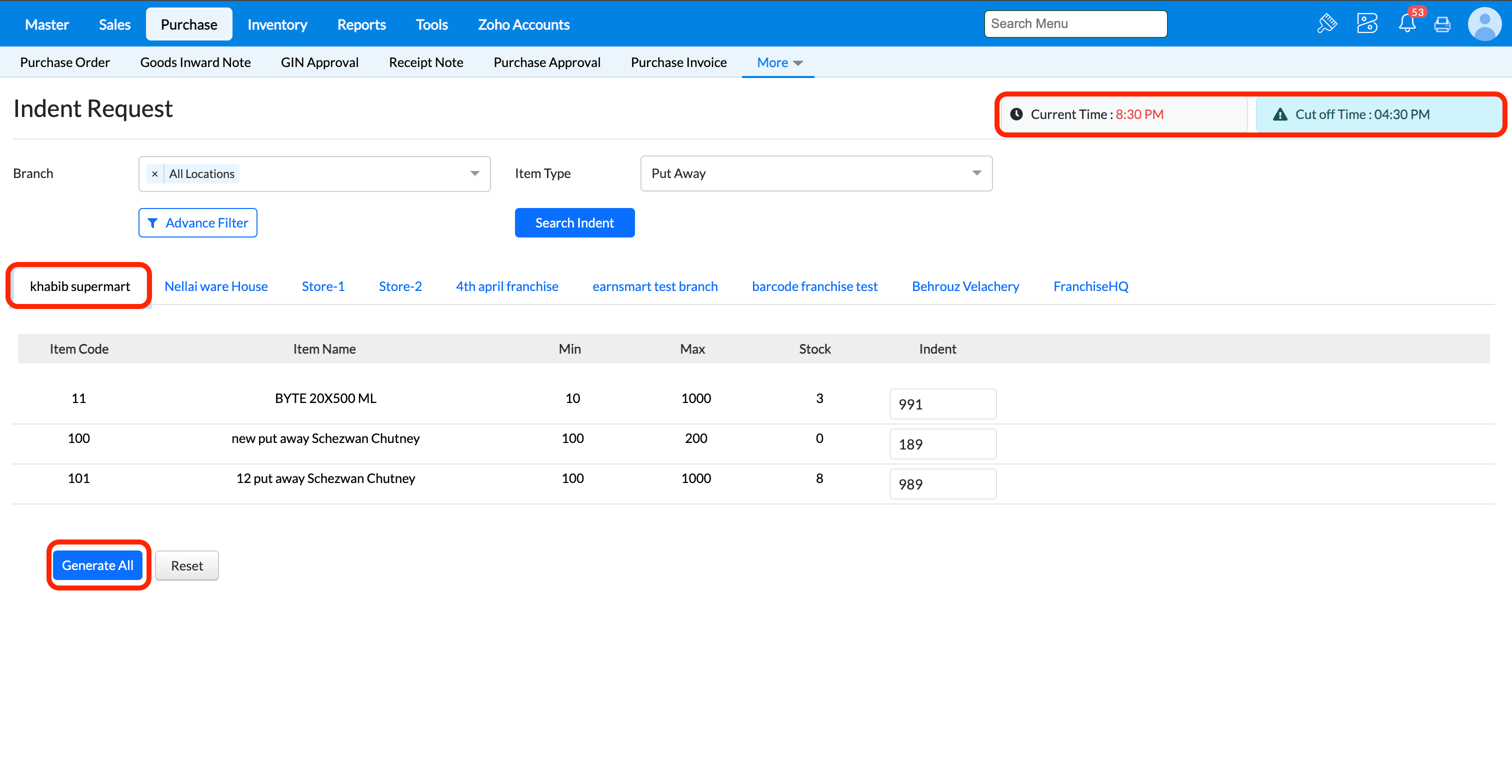Open the Inventory menu
The height and width of the screenshot is (784, 1512).
tap(276, 24)
